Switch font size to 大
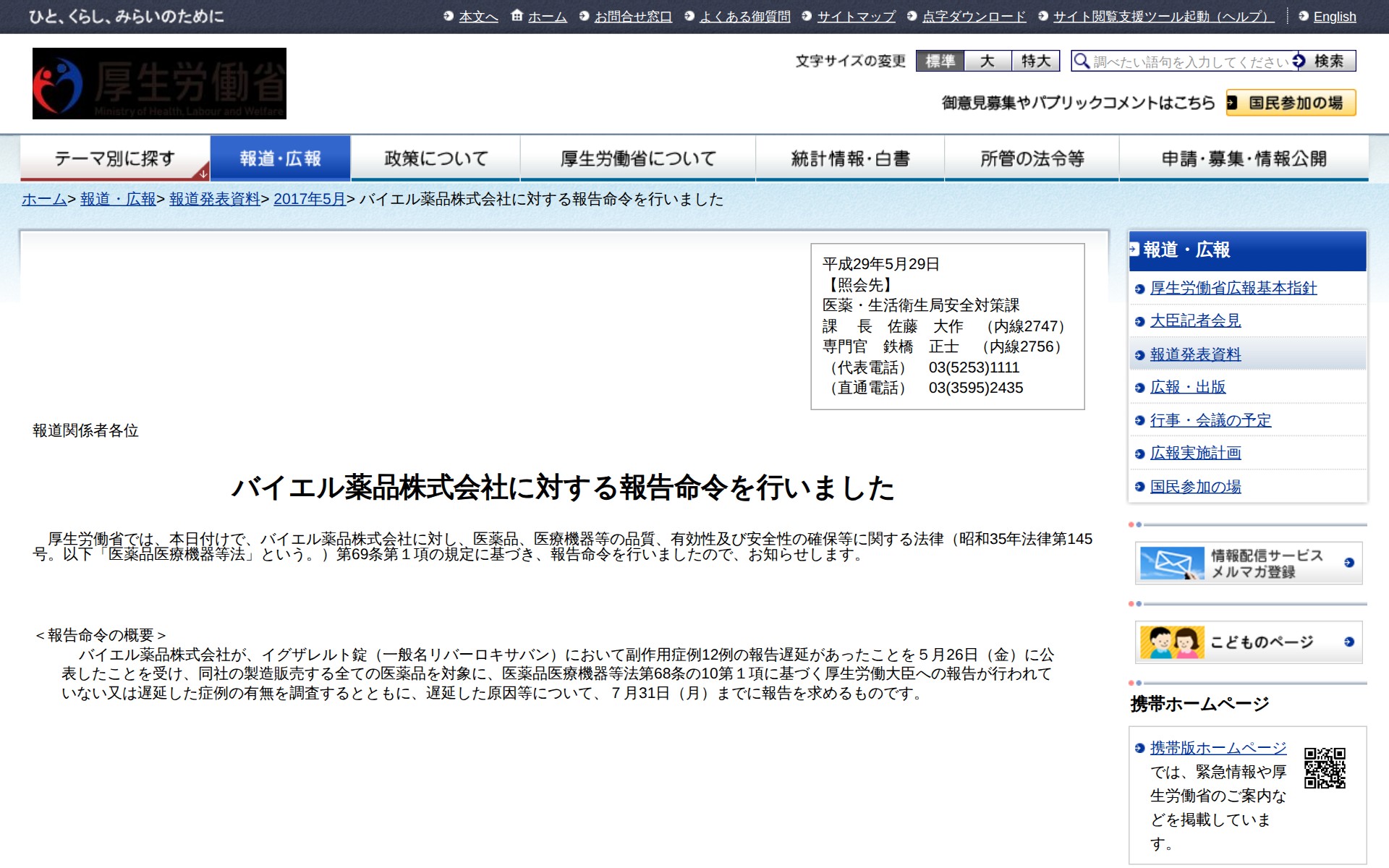This screenshot has height=868, width=1389. [x=988, y=61]
